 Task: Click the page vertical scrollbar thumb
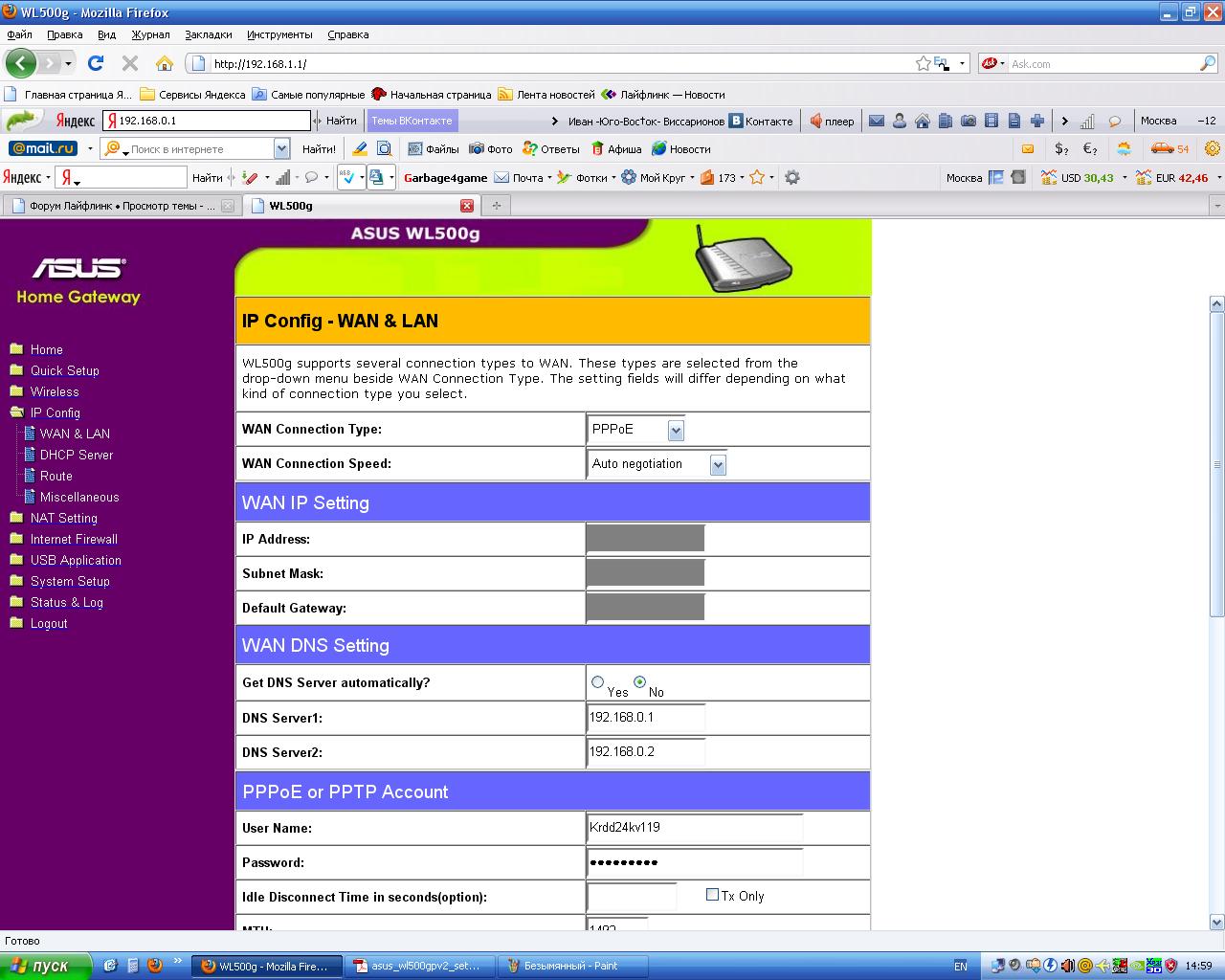tap(1217, 465)
